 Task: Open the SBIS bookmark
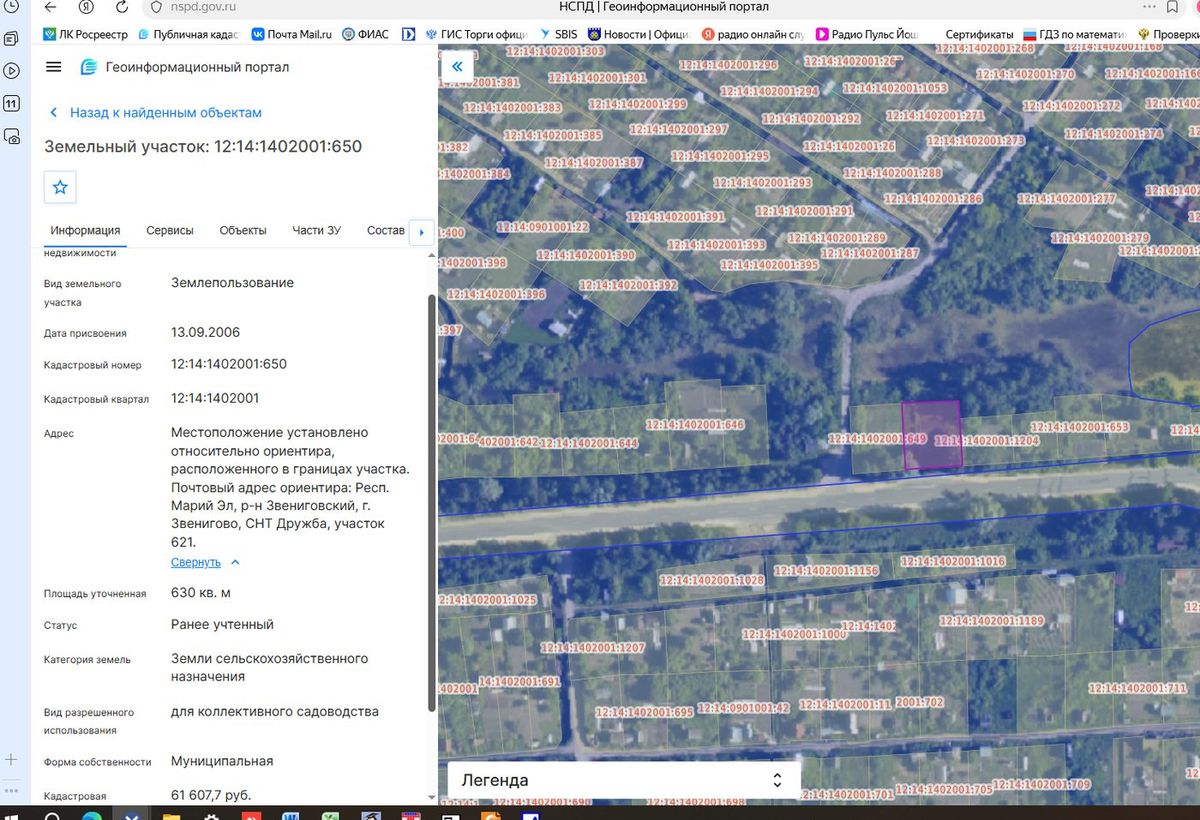click(558, 34)
